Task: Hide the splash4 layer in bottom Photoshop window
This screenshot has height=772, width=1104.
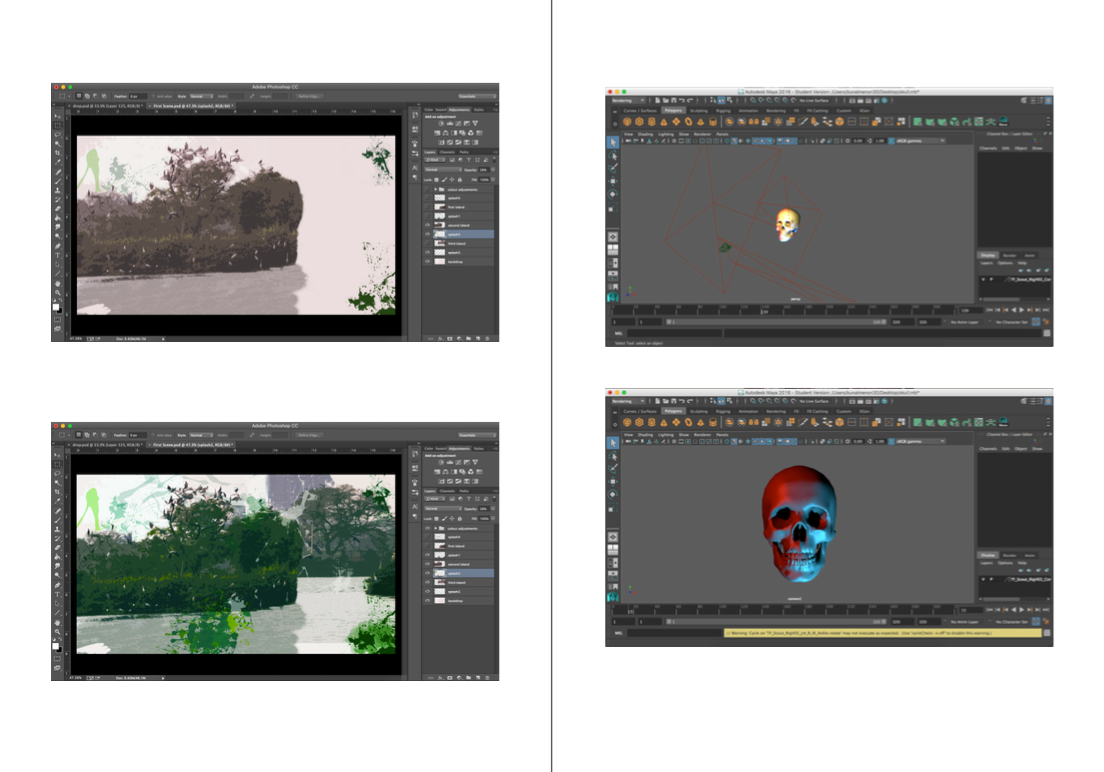Action: (x=427, y=537)
